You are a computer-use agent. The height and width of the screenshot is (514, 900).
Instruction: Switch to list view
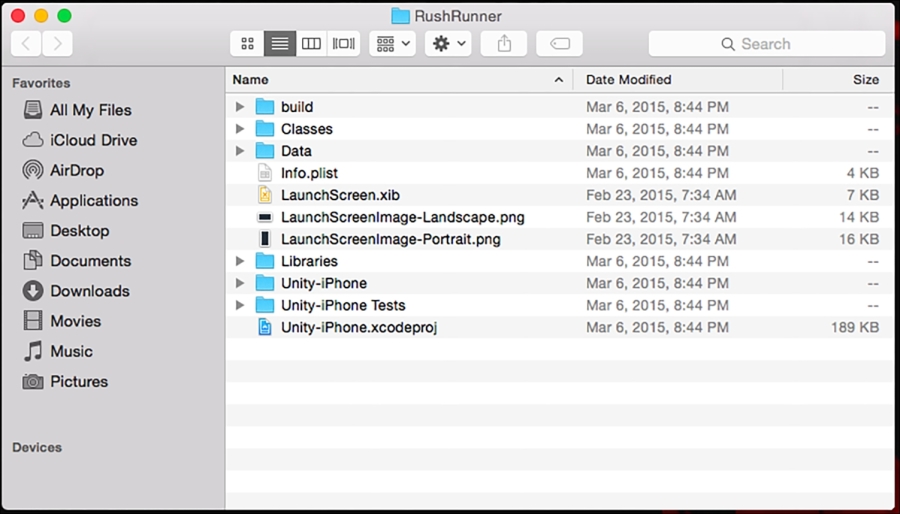pyautogui.click(x=280, y=44)
